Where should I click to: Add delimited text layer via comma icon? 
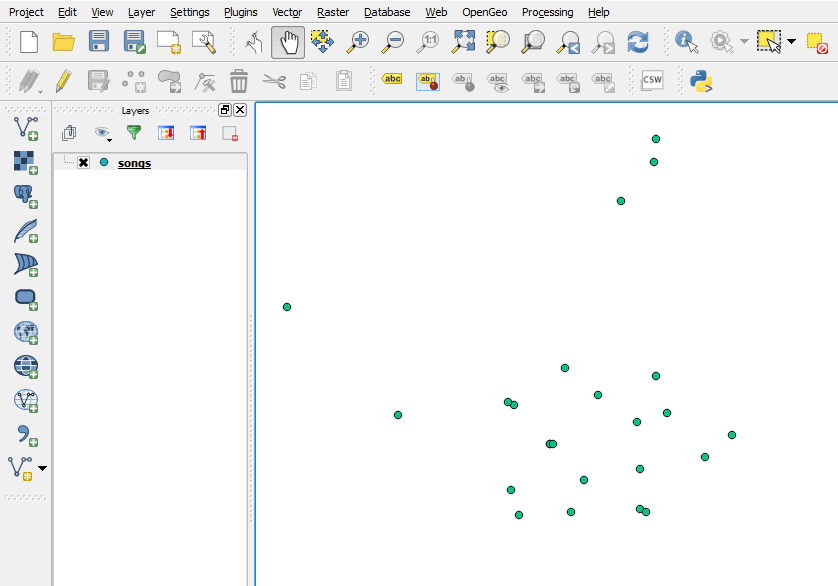tap(25, 435)
